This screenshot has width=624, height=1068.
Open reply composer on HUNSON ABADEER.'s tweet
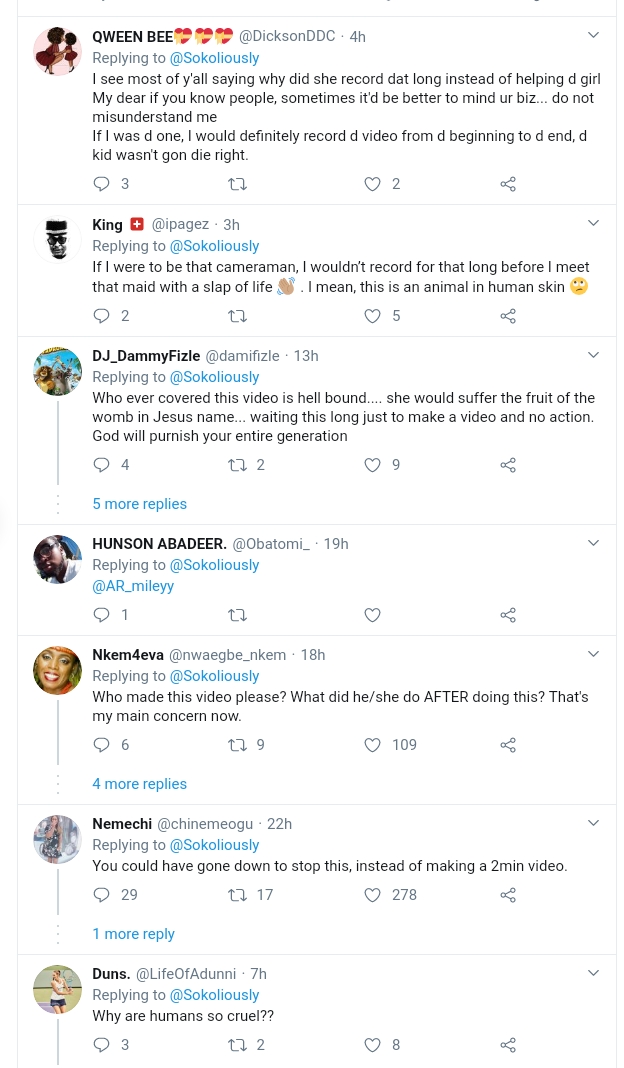(x=101, y=615)
